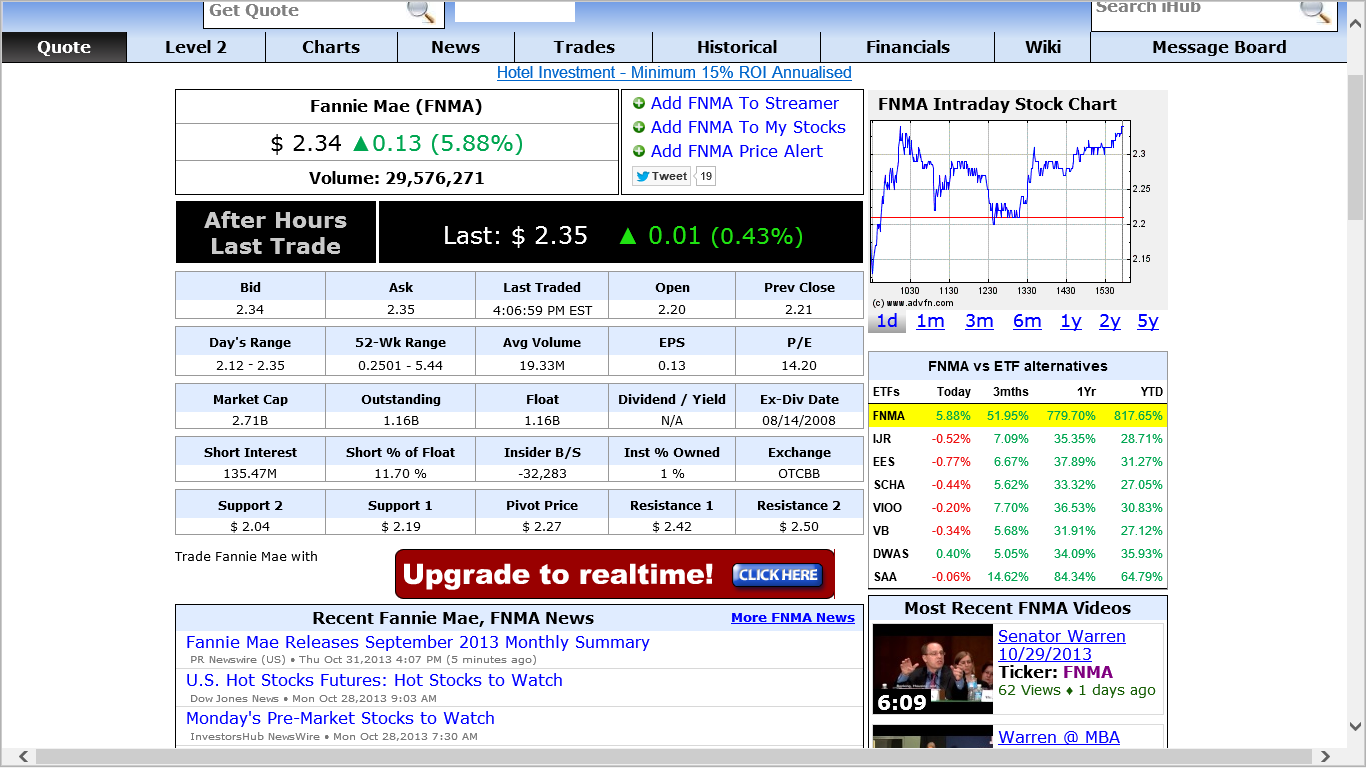Click the tweet count bubble showing 19
This screenshot has width=1366, height=768.
point(706,176)
